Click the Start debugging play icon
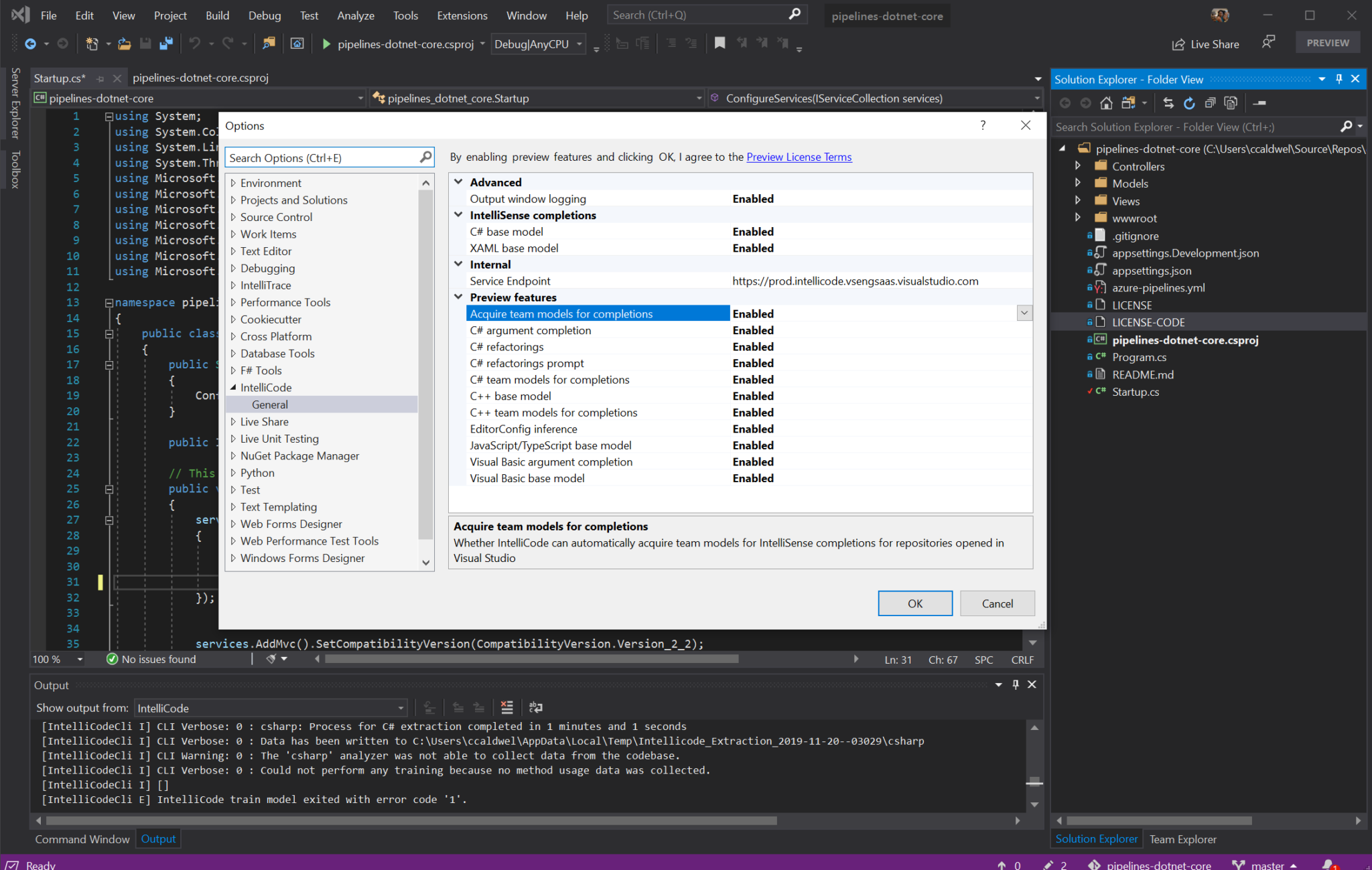Screen dimensions: 1372x870 326,44
